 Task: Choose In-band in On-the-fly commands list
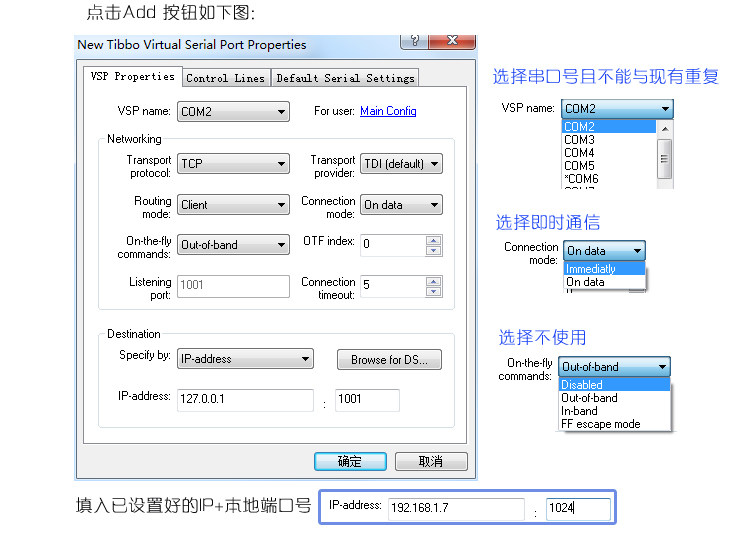click(x=615, y=411)
